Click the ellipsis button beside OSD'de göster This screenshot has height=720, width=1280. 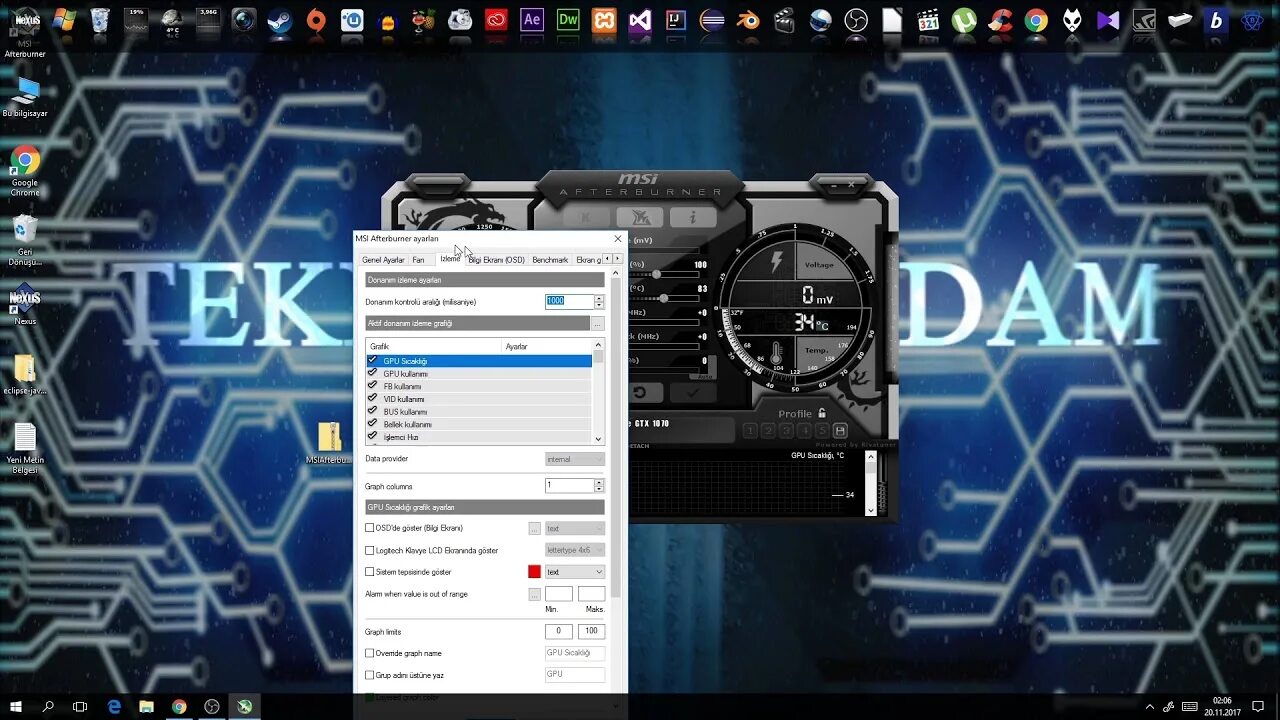(x=534, y=528)
